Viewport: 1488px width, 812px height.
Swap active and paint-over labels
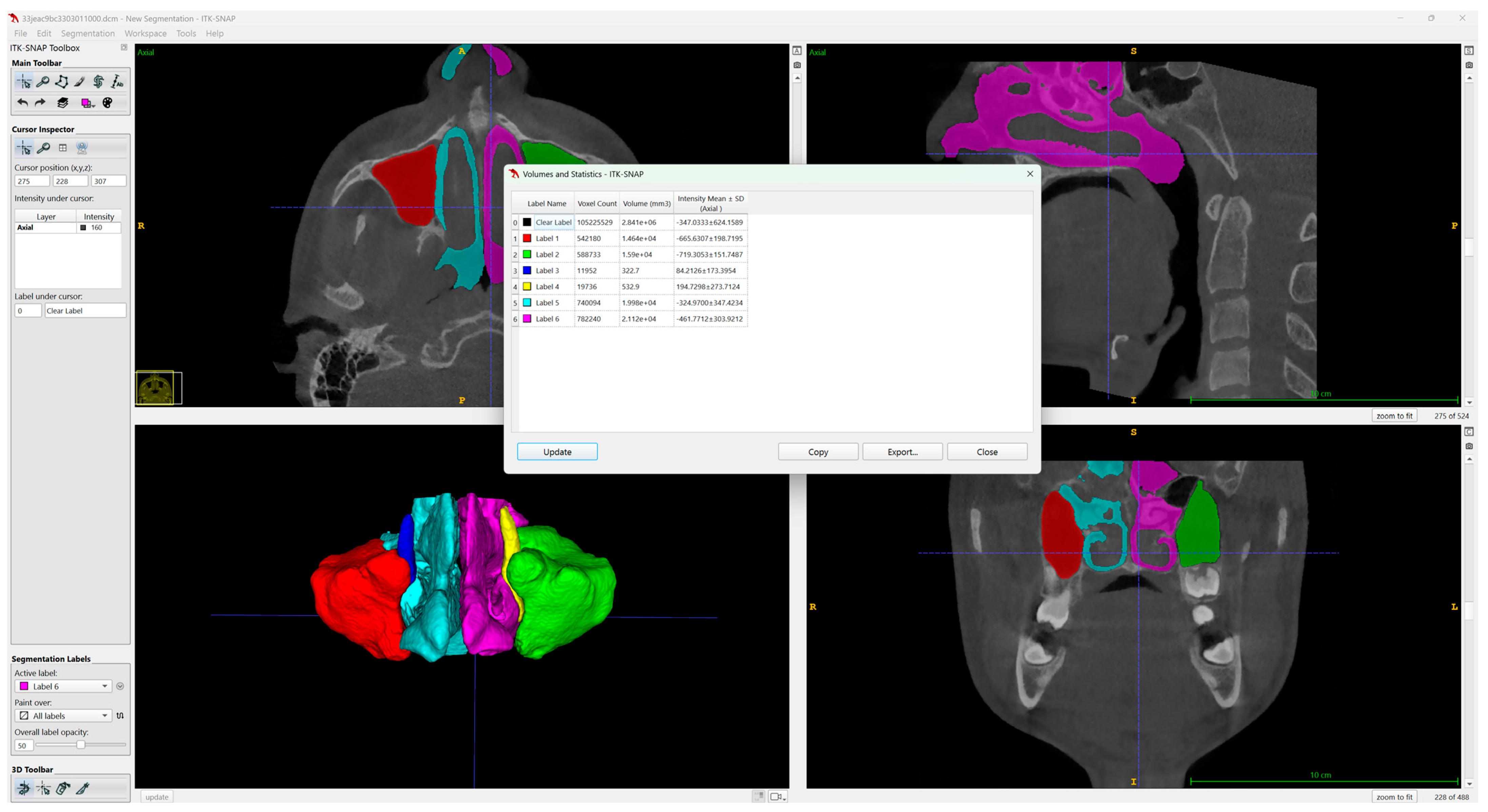pyautogui.click(x=120, y=715)
